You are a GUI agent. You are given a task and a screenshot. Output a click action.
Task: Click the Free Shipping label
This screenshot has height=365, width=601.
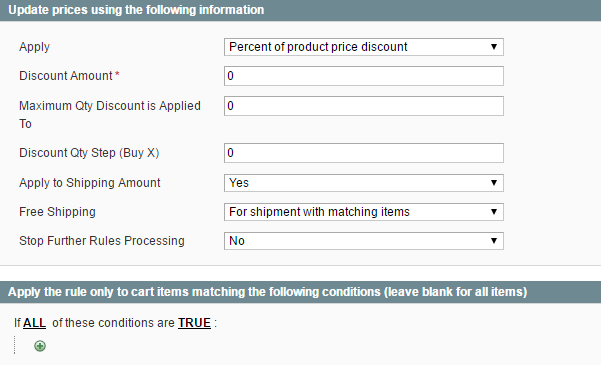pyautogui.click(x=57, y=212)
